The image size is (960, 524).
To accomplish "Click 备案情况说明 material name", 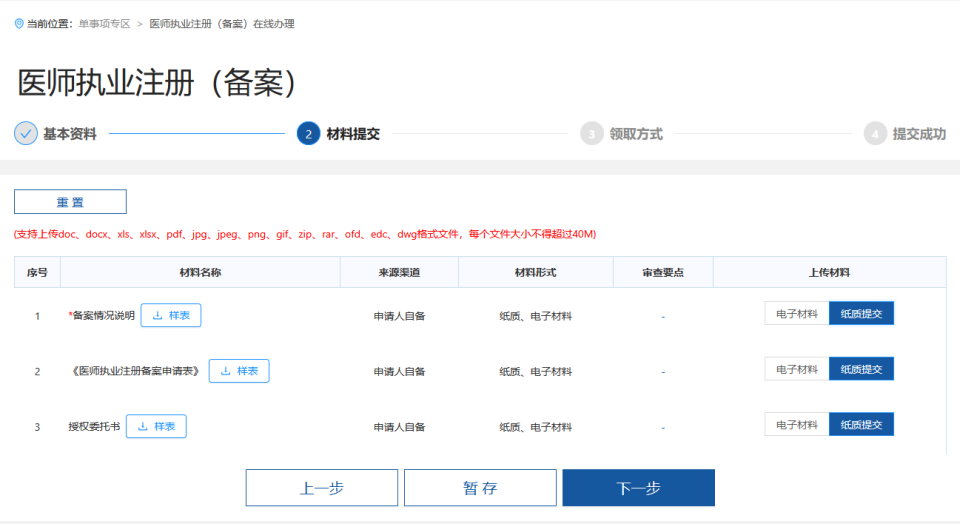I will [x=102, y=315].
